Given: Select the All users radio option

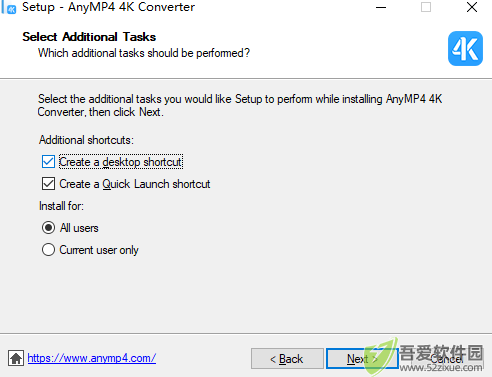Looking at the screenshot, I should [x=48, y=228].
